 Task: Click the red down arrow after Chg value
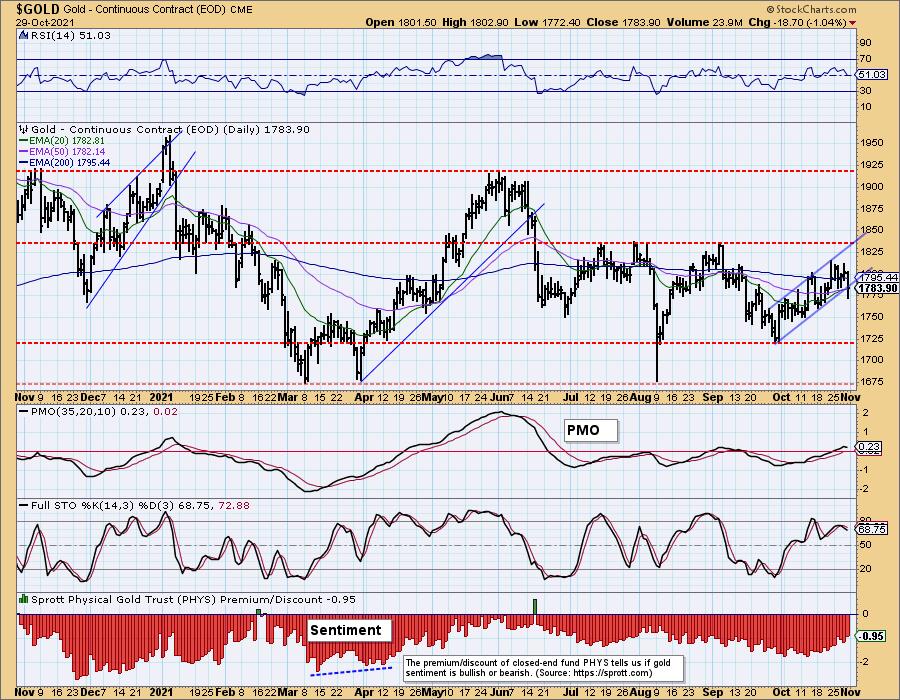click(852, 22)
